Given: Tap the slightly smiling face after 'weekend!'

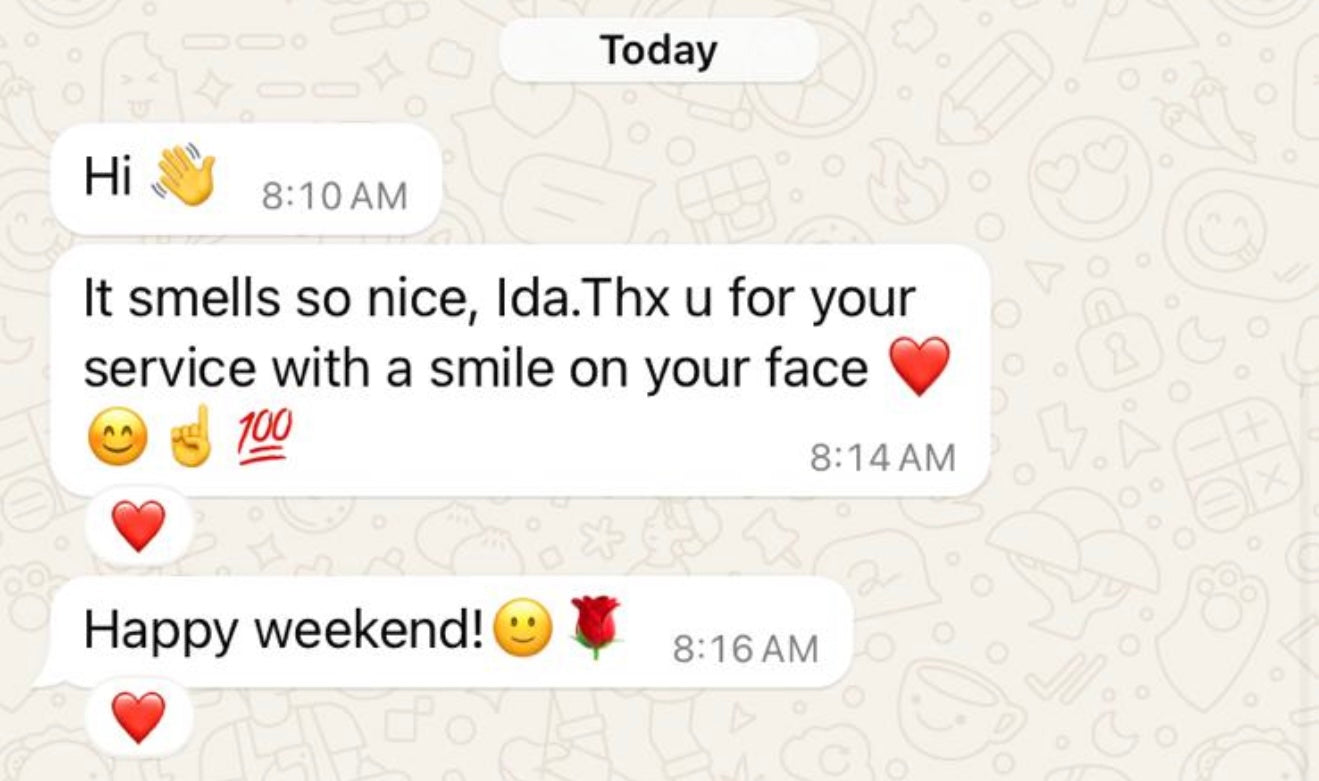Looking at the screenshot, I should coord(524,630).
